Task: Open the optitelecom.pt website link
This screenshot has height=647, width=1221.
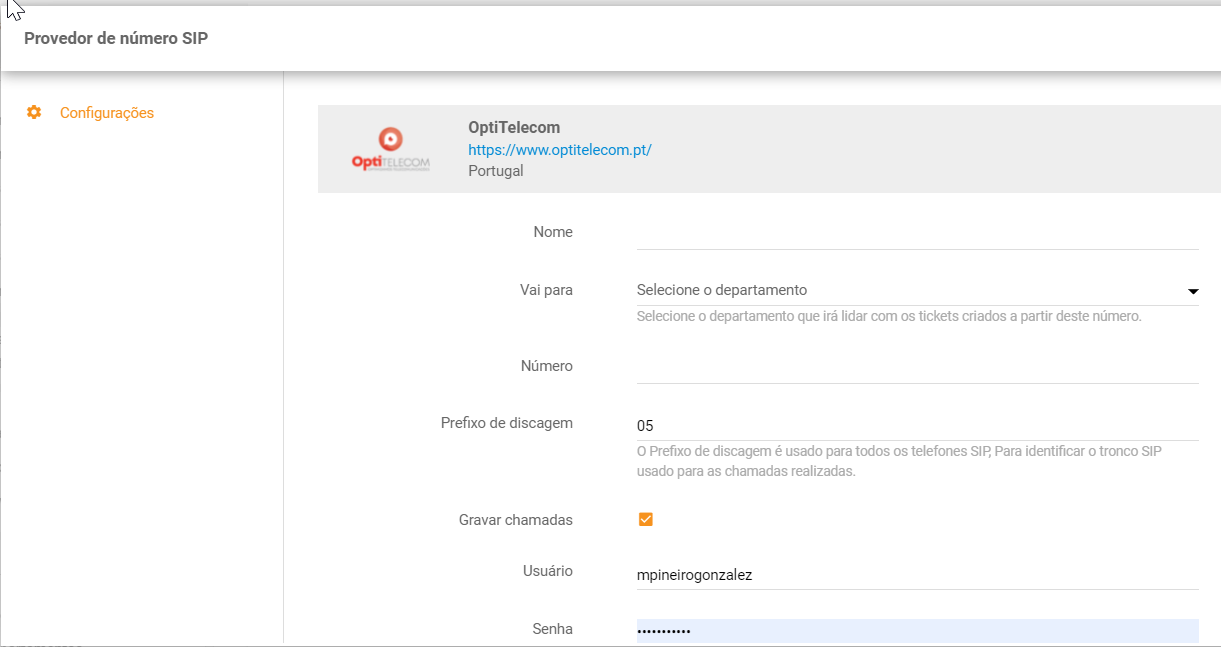Action: (559, 150)
